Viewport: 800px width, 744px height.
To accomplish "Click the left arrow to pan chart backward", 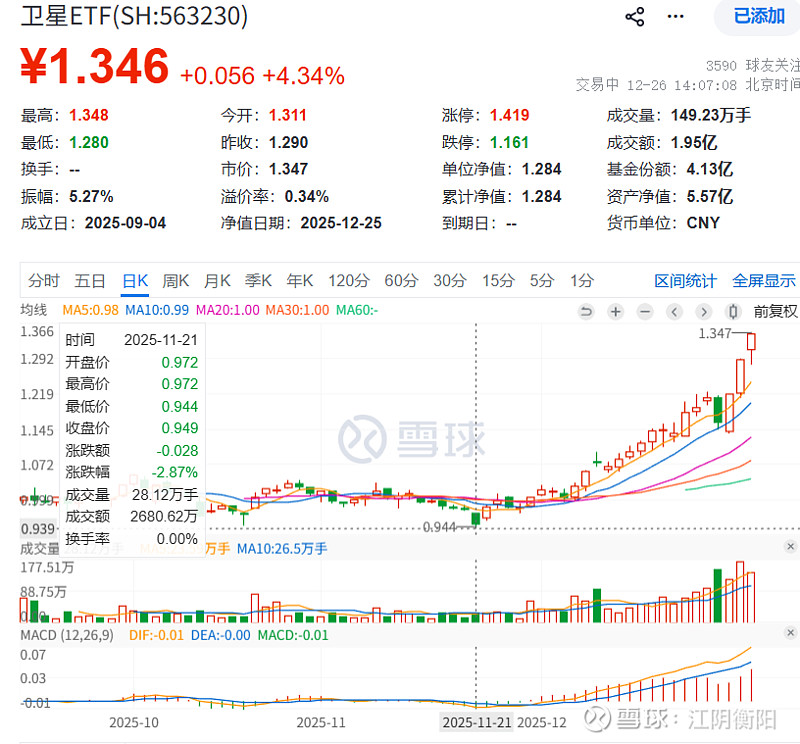I will click(x=674, y=312).
